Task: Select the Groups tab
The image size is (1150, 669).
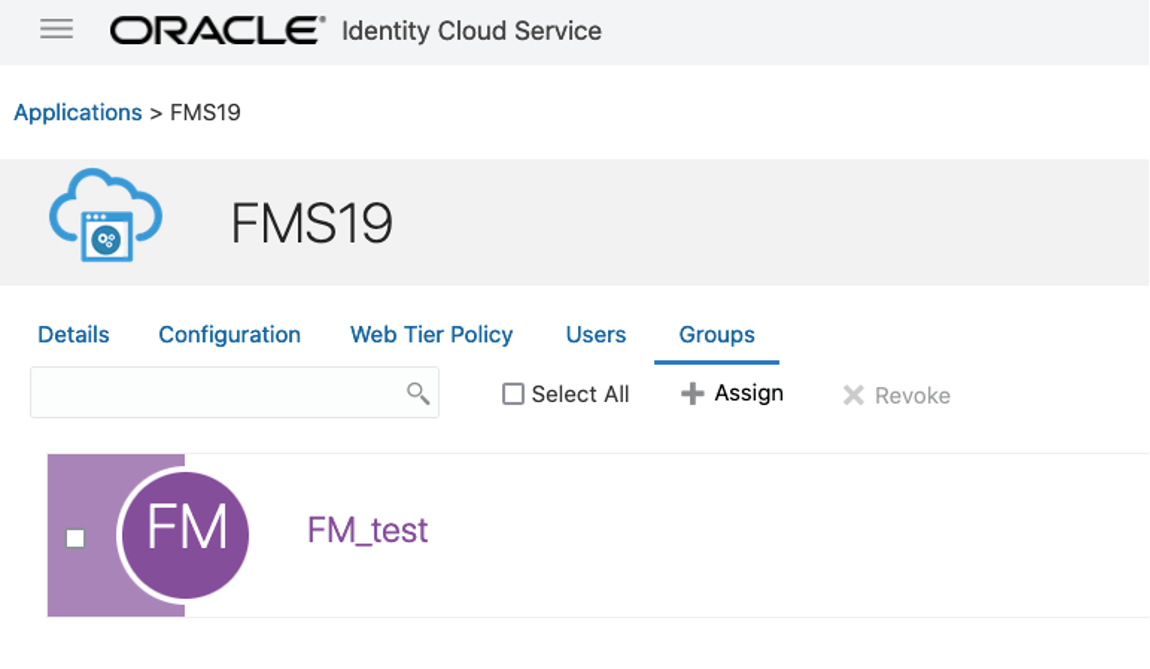Action: click(x=716, y=335)
